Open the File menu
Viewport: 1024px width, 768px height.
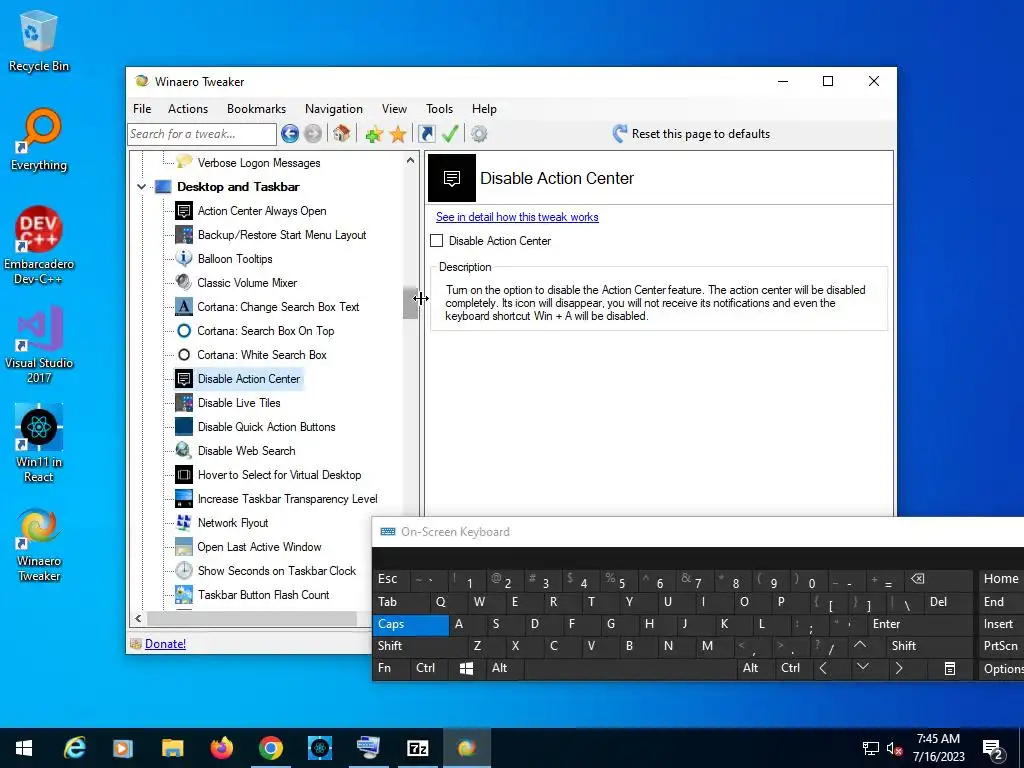(x=142, y=109)
